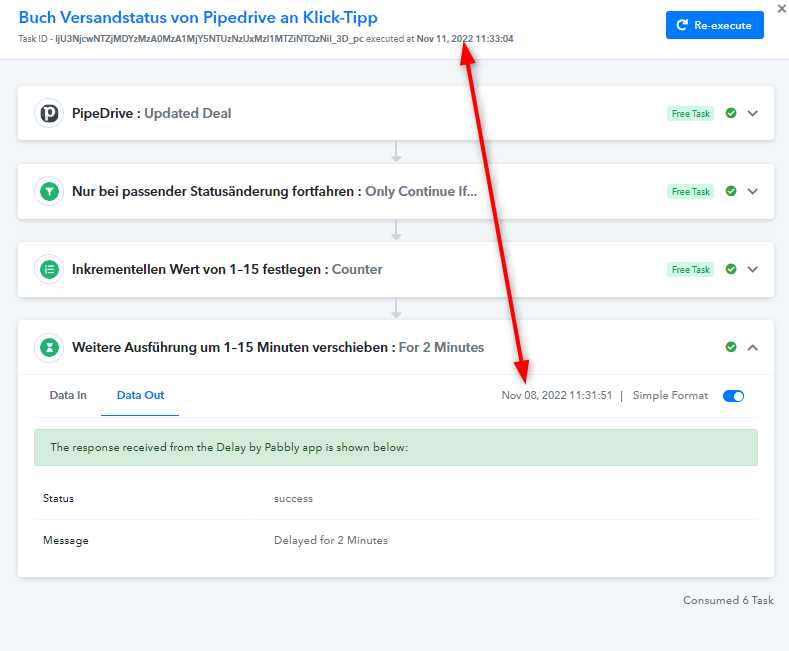Expand the Only Continue If step
789x651 pixels.
point(752,191)
